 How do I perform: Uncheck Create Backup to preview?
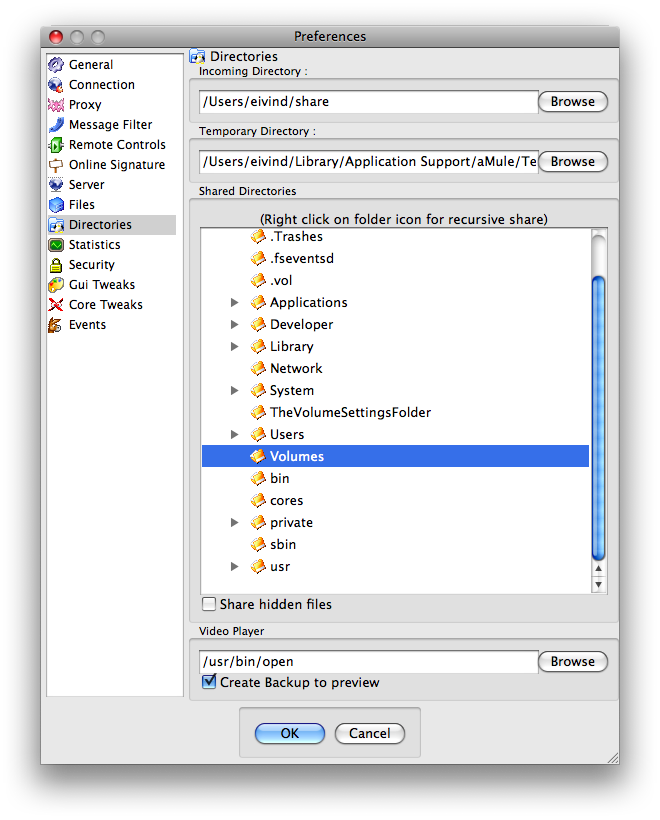(209, 682)
